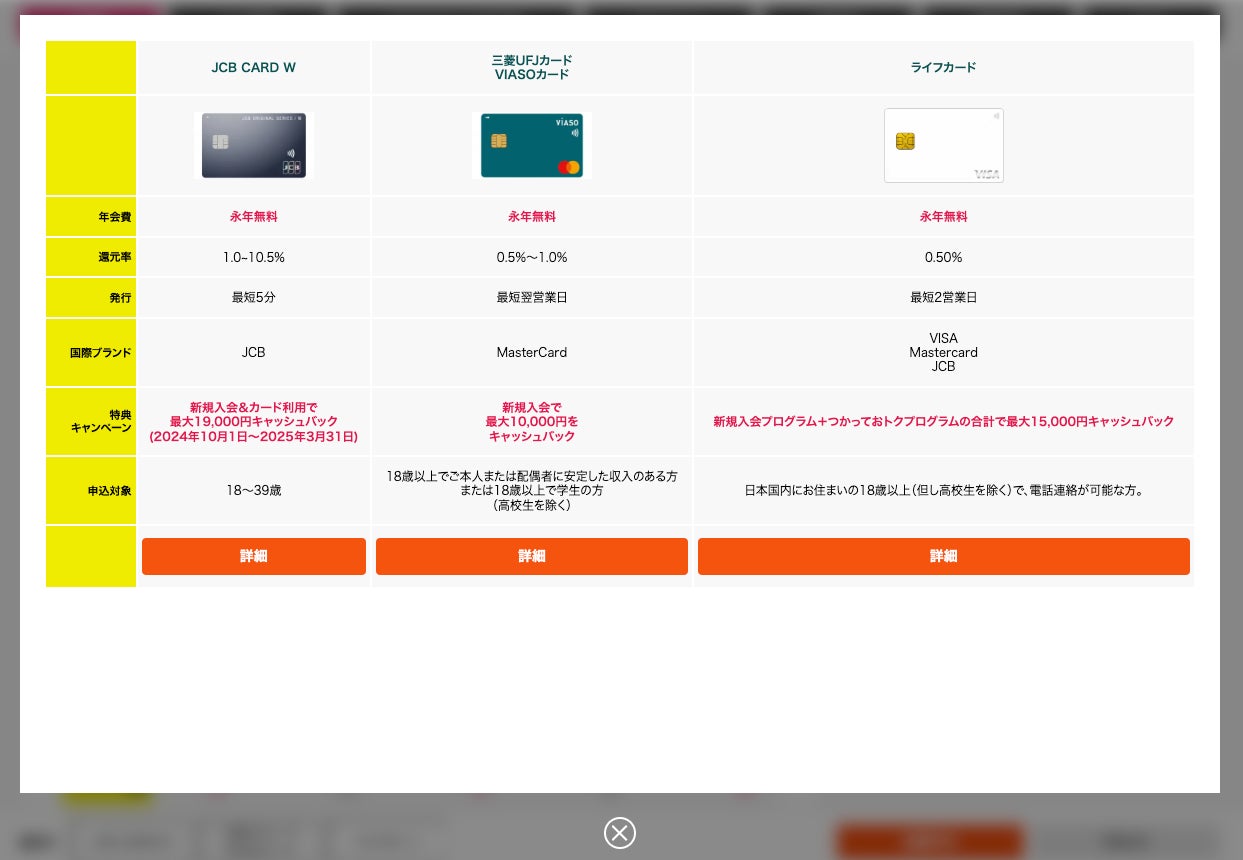Click 永年無料 under JCB CARD W

point(254,216)
